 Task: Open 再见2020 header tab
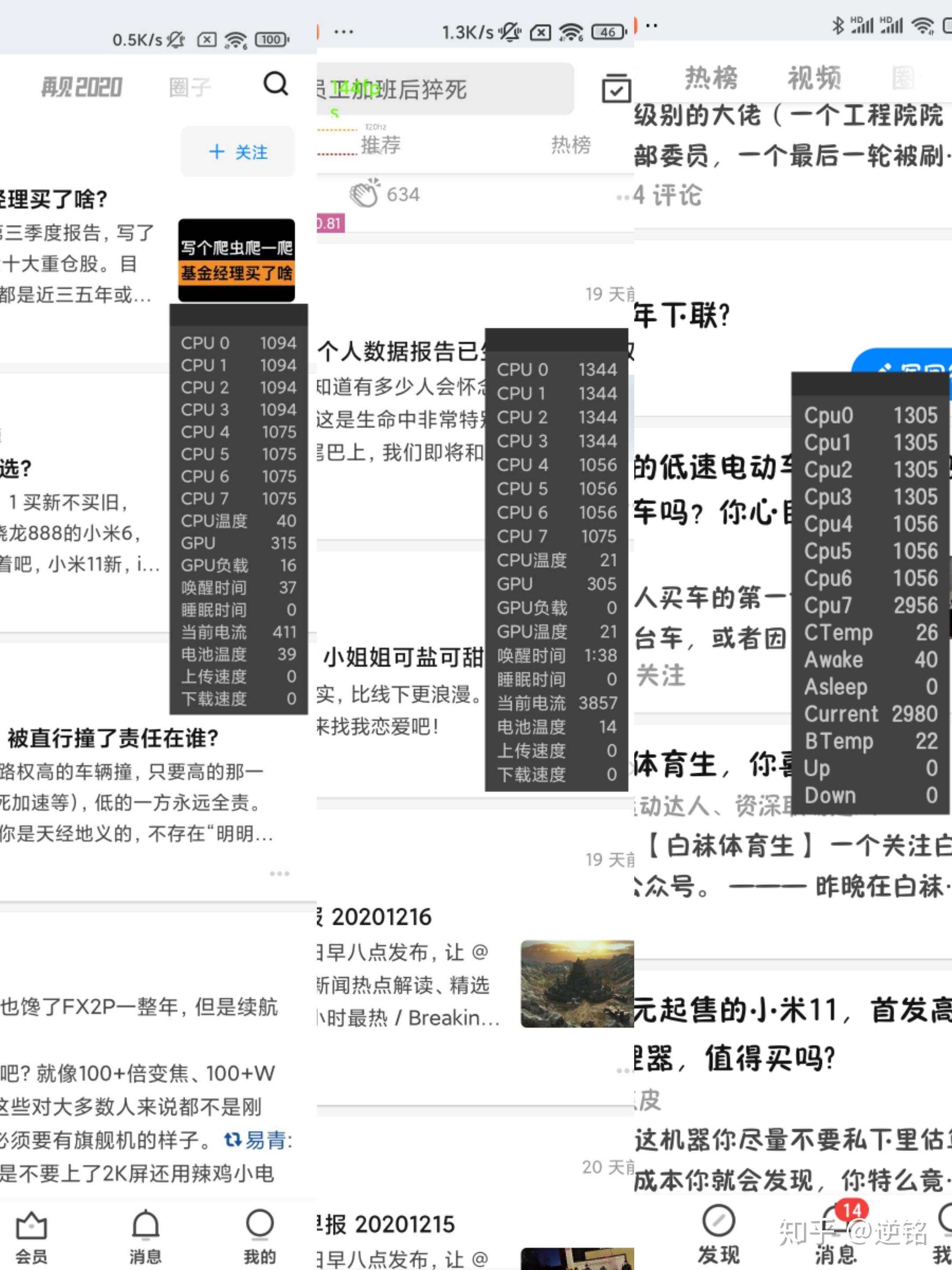tap(82, 87)
